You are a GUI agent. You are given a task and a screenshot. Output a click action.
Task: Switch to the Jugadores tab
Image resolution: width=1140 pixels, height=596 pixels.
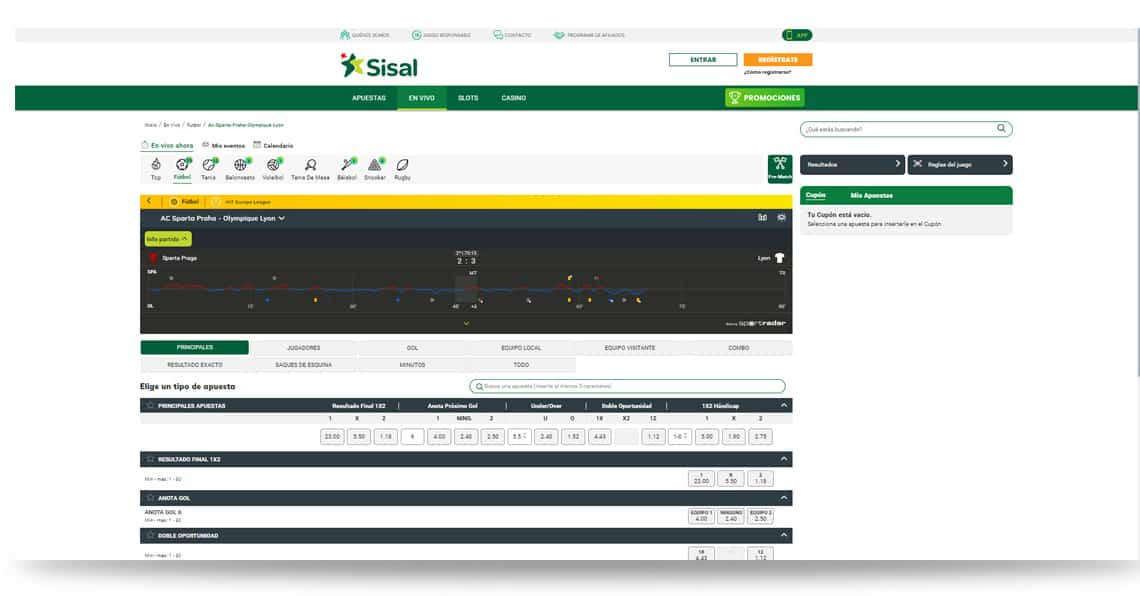point(303,347)
